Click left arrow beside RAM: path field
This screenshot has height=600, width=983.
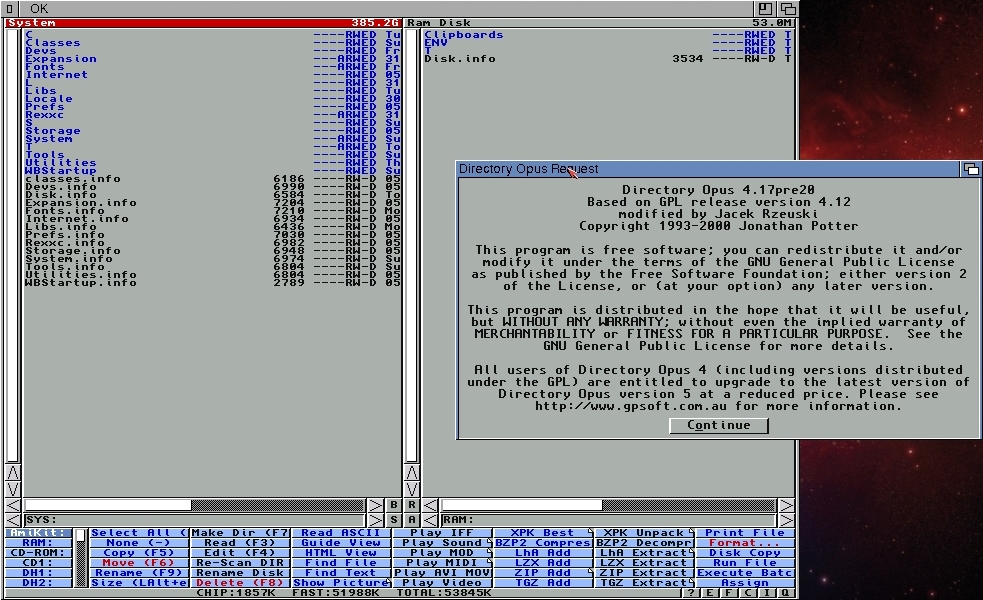pyautogui.click(x=430, y=520)
